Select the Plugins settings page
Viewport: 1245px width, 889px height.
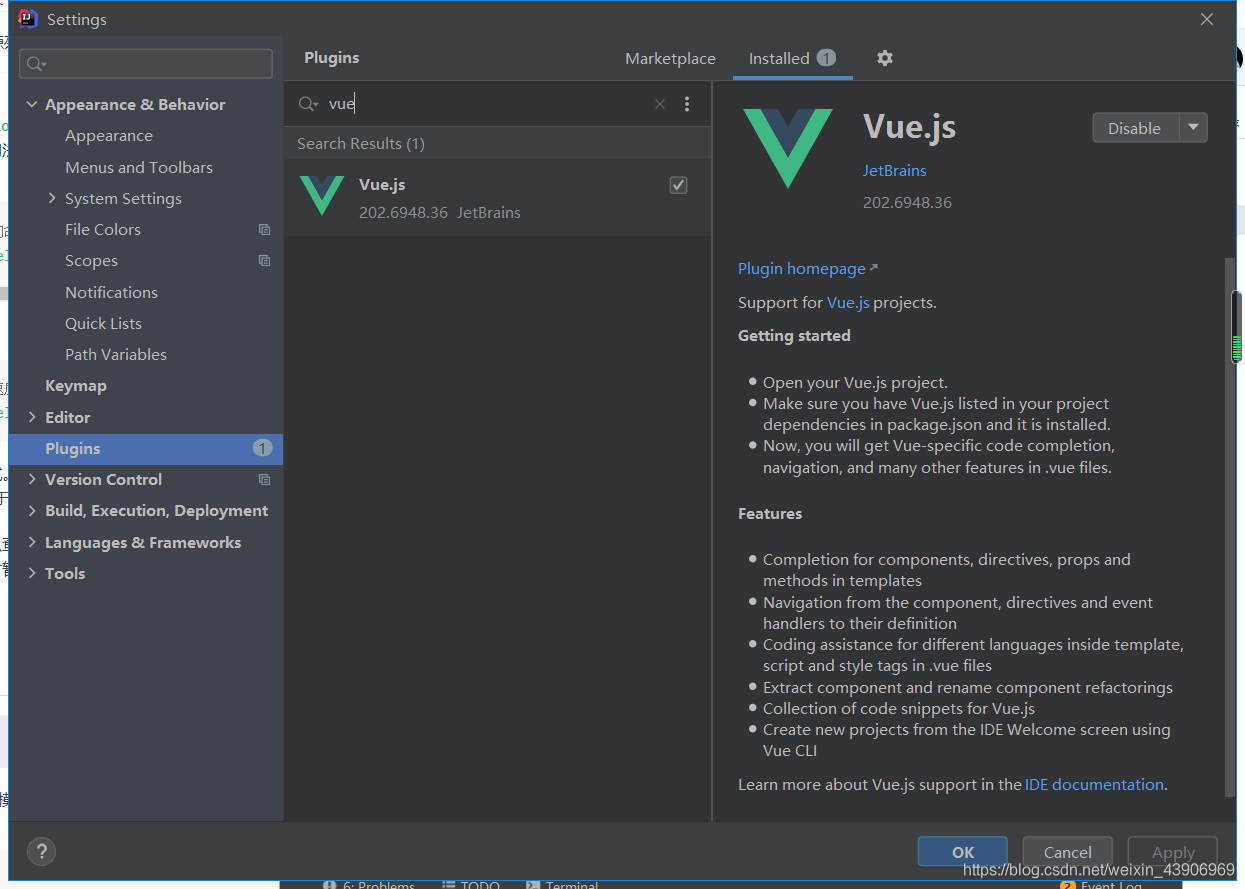146,448
